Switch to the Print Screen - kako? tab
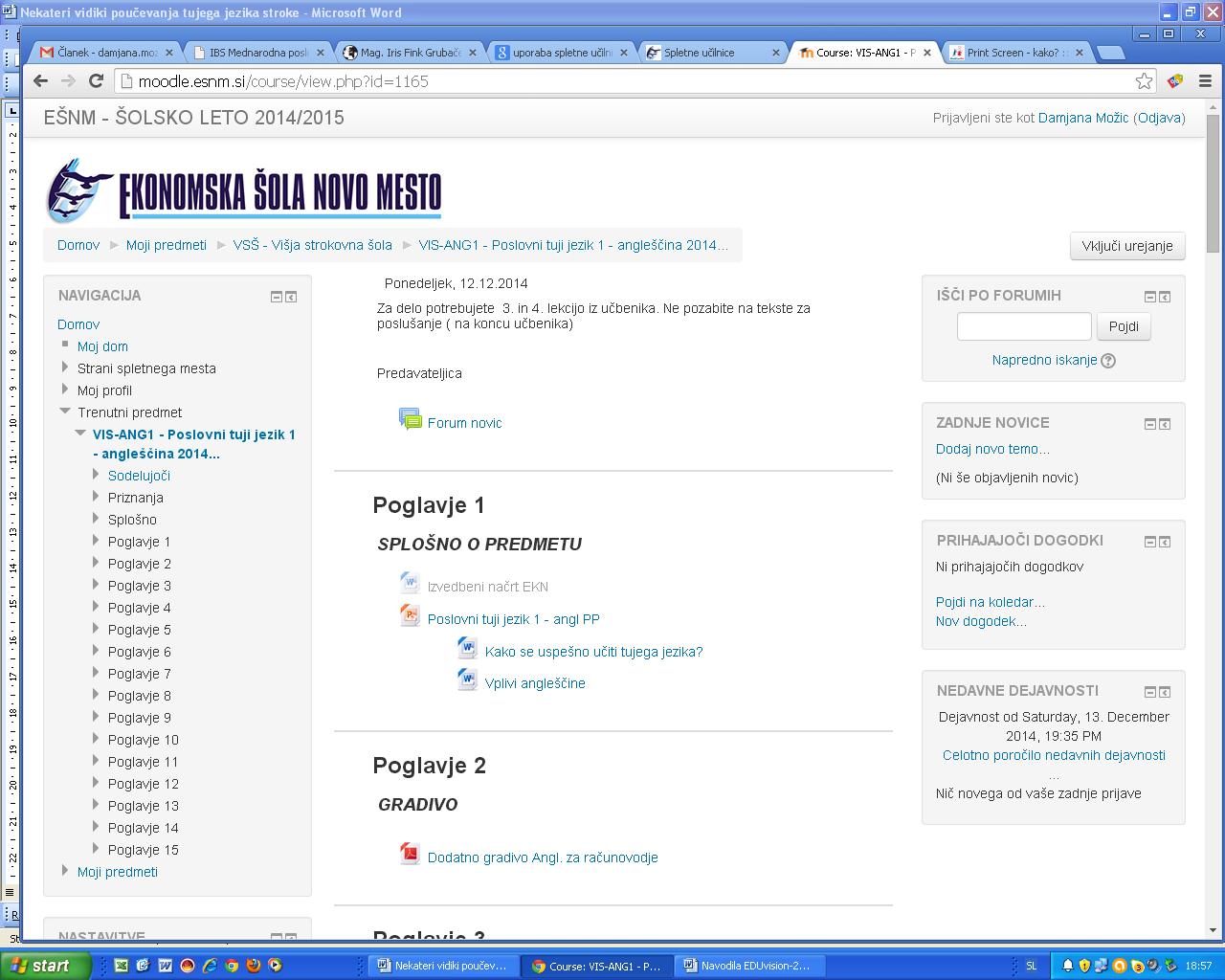 click(x=1014, y=53)
